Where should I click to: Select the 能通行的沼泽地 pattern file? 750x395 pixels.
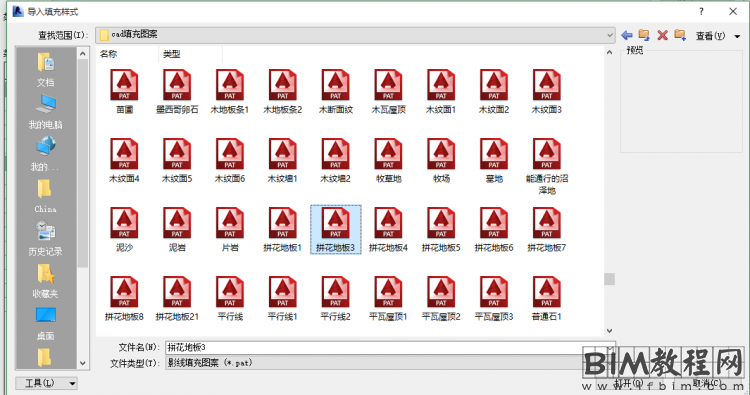coord(547,166)
